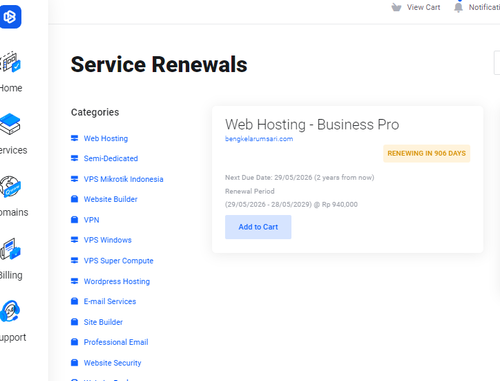Click the notification bell icon
This screenshot has width=500, height=381.
click(458, 7)
